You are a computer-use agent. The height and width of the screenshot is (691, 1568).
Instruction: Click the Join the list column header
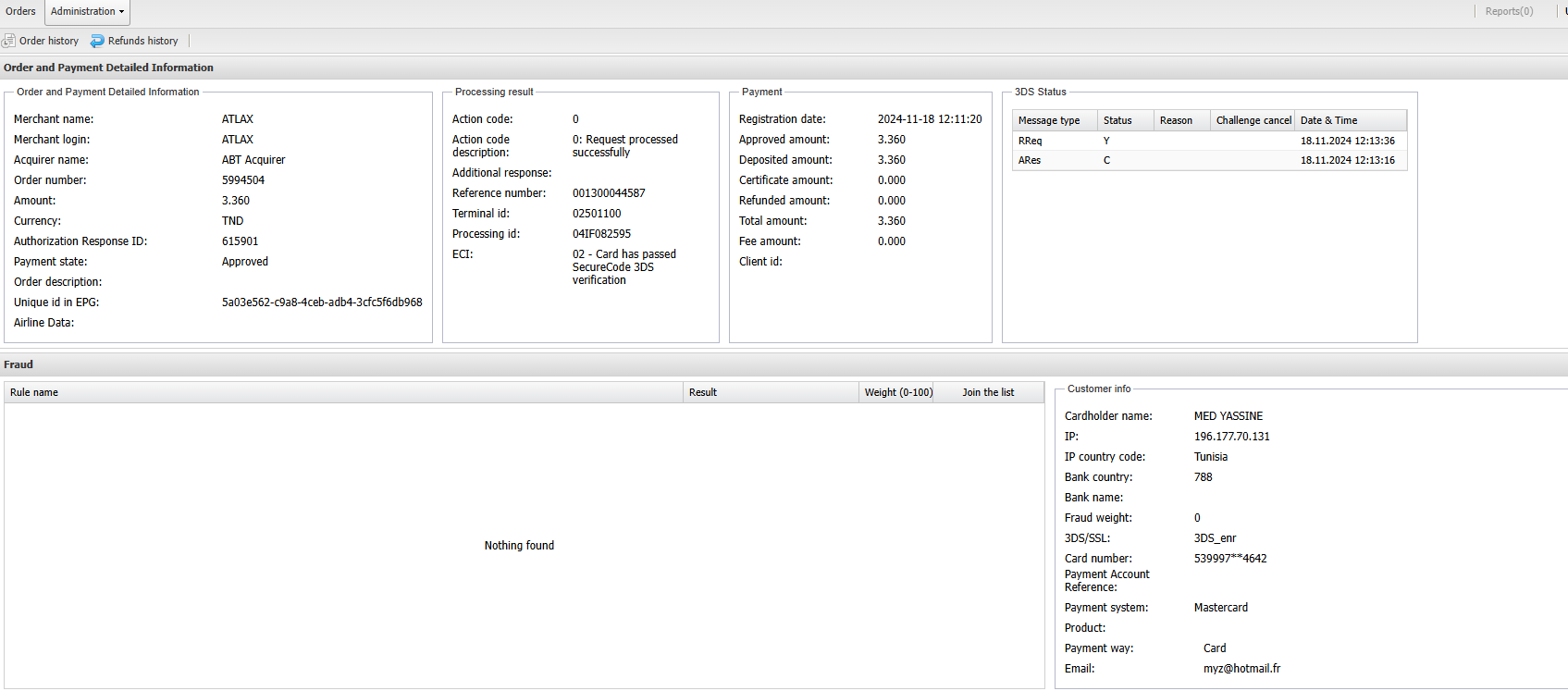point(988,393)
